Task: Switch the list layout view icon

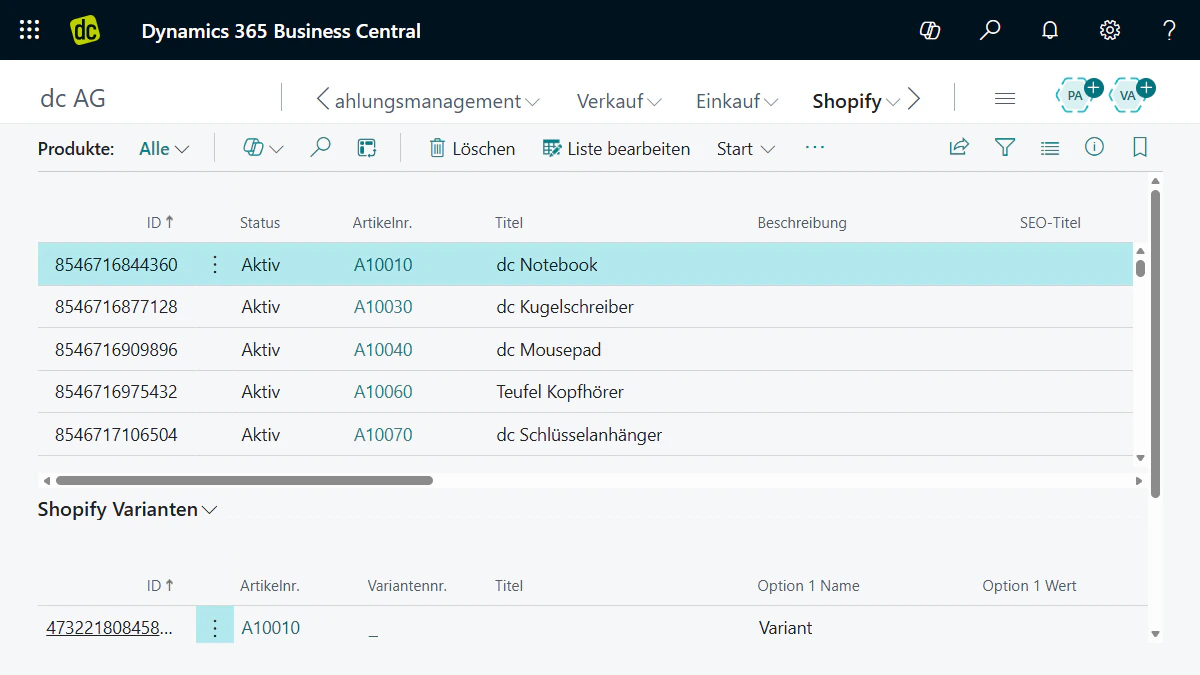Action: pos(1050,148)
